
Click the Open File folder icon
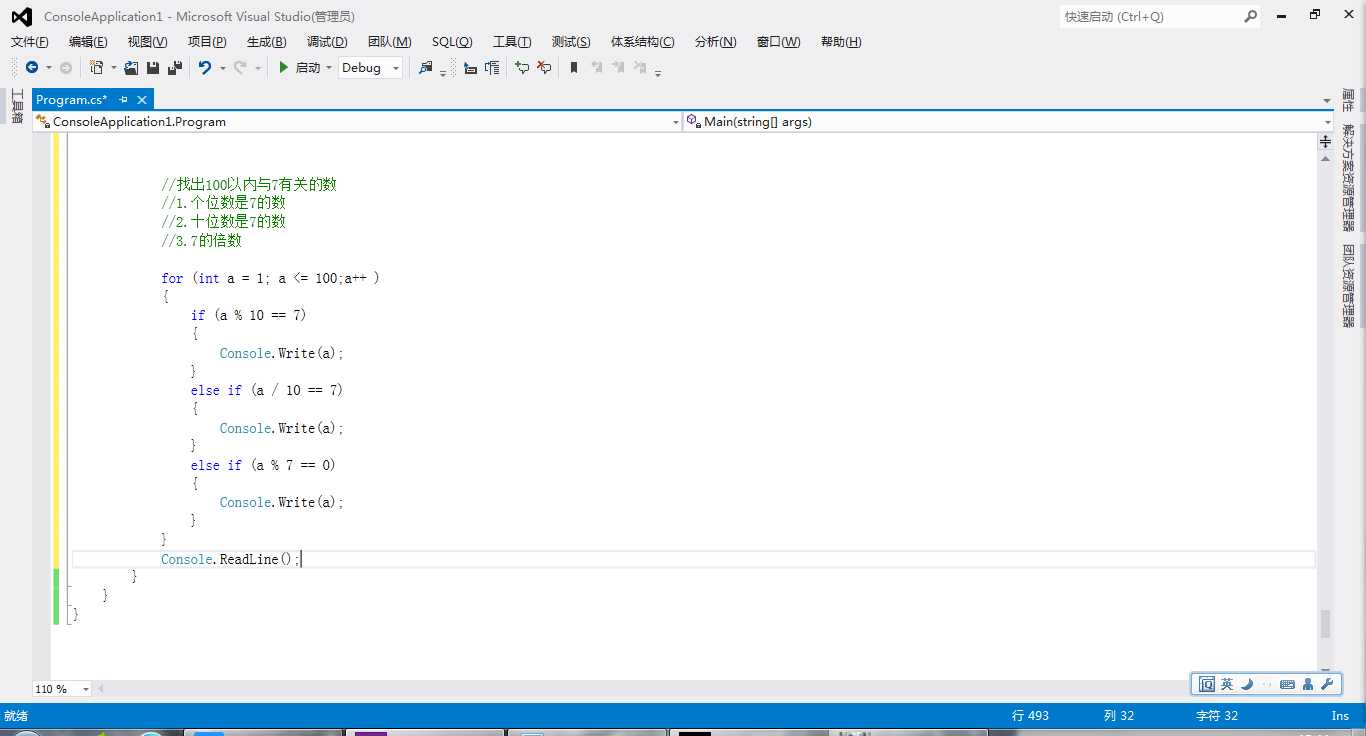coord(131,68)
